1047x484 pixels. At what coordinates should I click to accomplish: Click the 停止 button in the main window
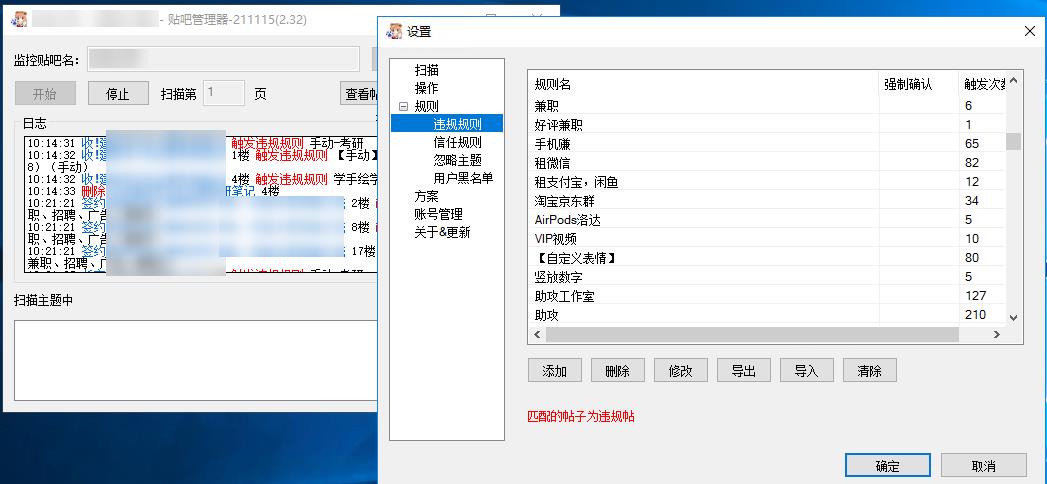[x=118, y=93]
